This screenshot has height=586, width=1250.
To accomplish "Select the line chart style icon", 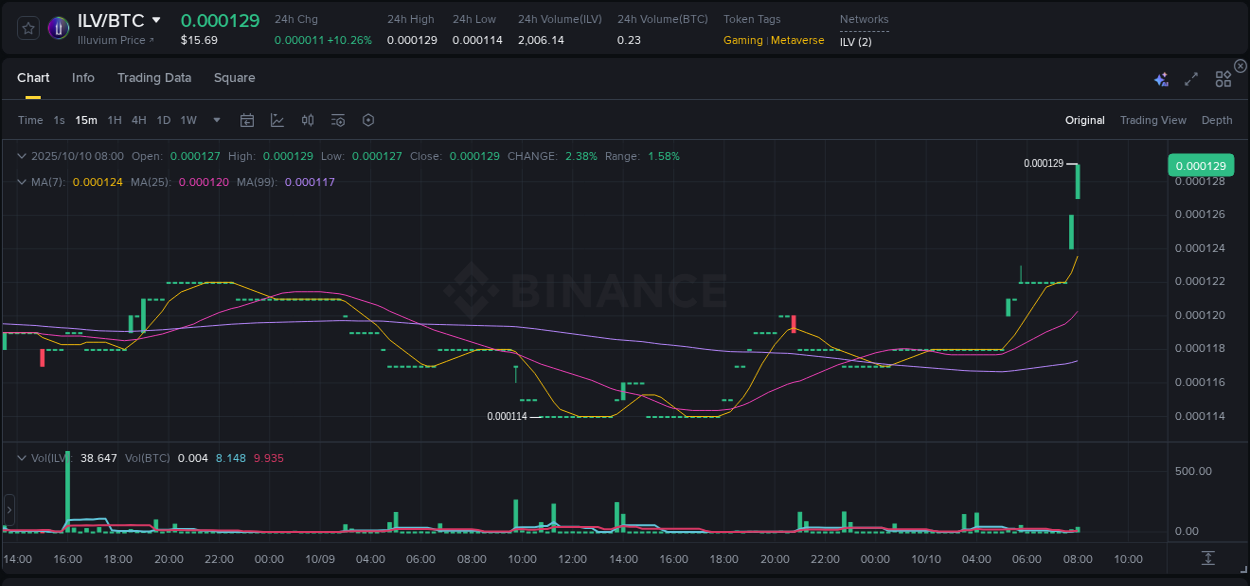I will point(277,120).
